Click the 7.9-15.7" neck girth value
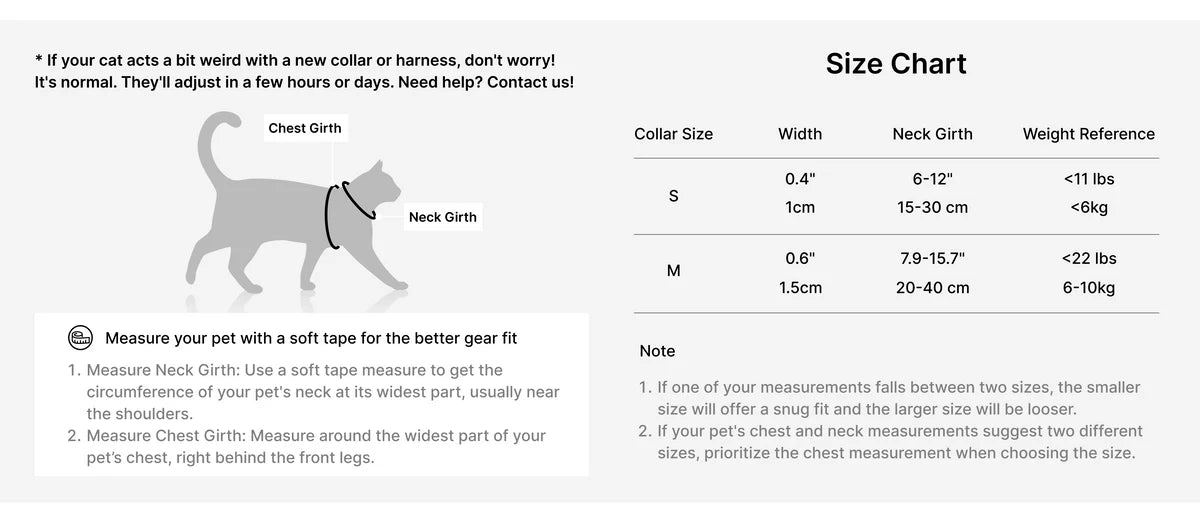 tap(932, 258)
